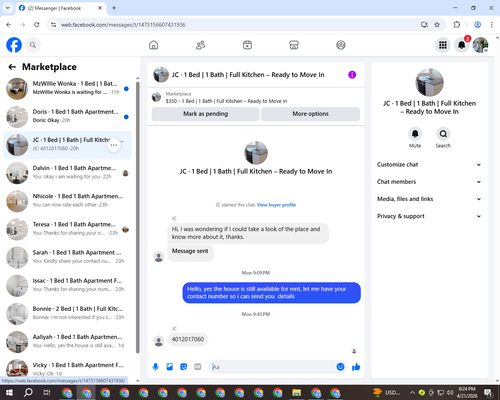Go to the Home feed icon
This screenshot has height=400, width=500.
click(x=153, y=45)
